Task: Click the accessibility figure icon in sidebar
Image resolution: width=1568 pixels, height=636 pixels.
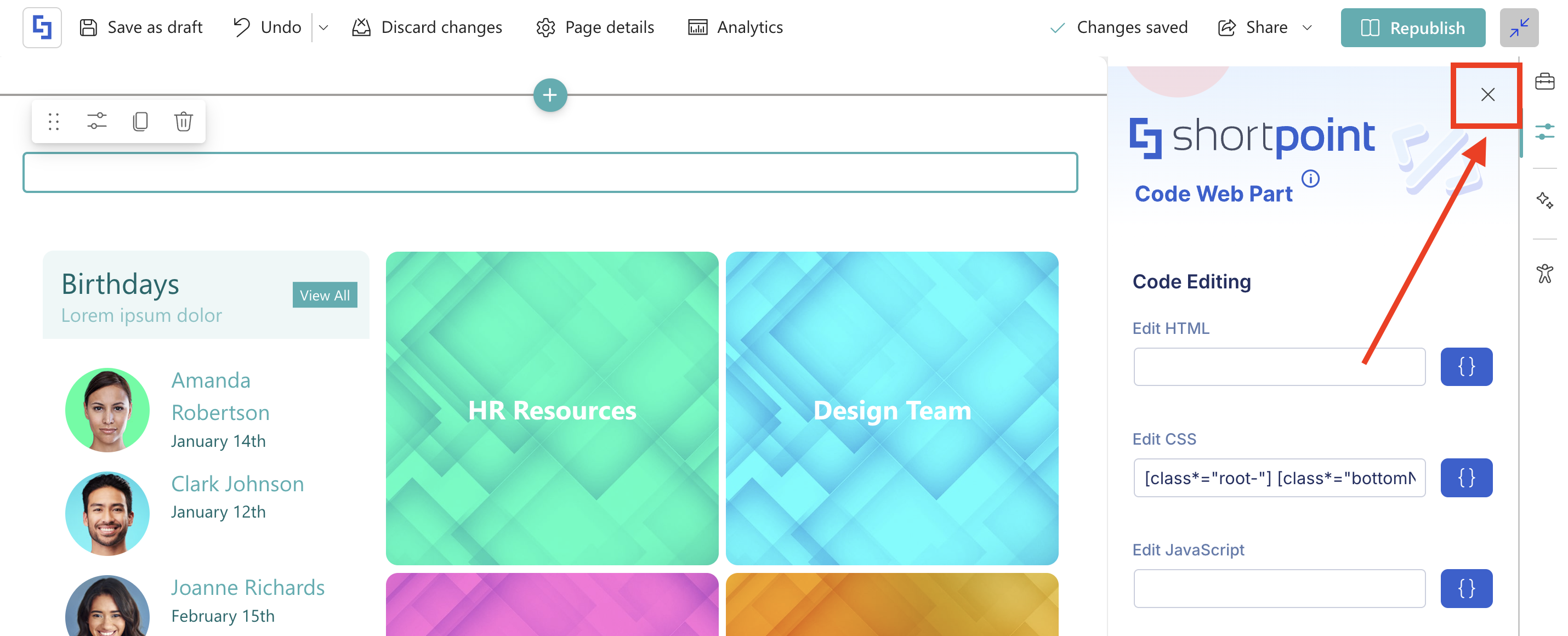Action: tap(1544, 273)
